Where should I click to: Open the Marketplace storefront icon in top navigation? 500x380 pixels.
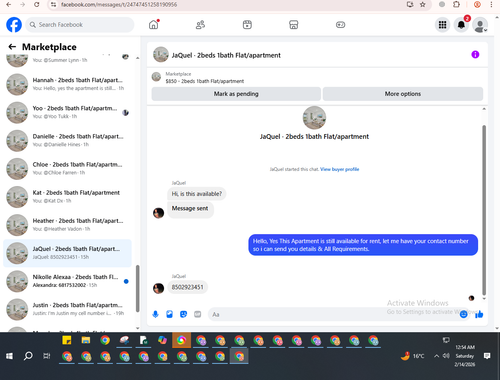tap(294, 25)
